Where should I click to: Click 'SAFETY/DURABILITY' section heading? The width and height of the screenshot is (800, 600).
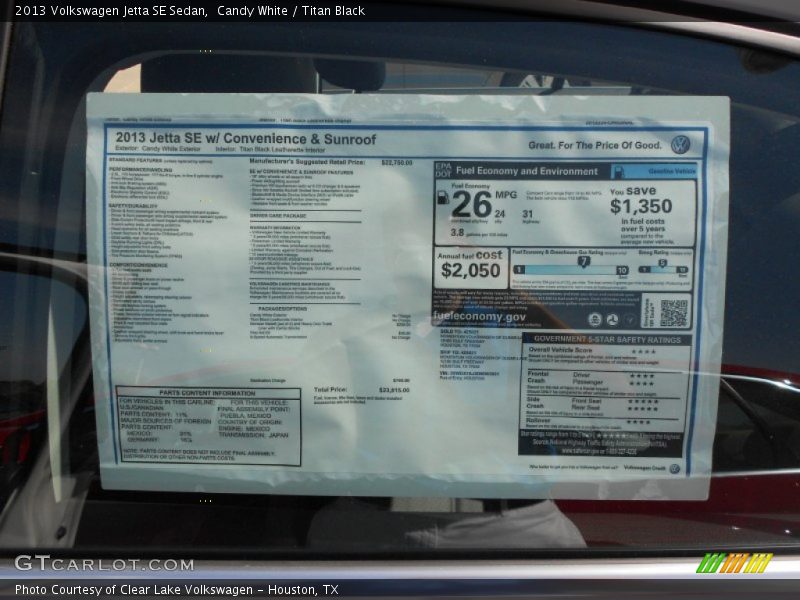pyautogui.click(x=133, y=206)
